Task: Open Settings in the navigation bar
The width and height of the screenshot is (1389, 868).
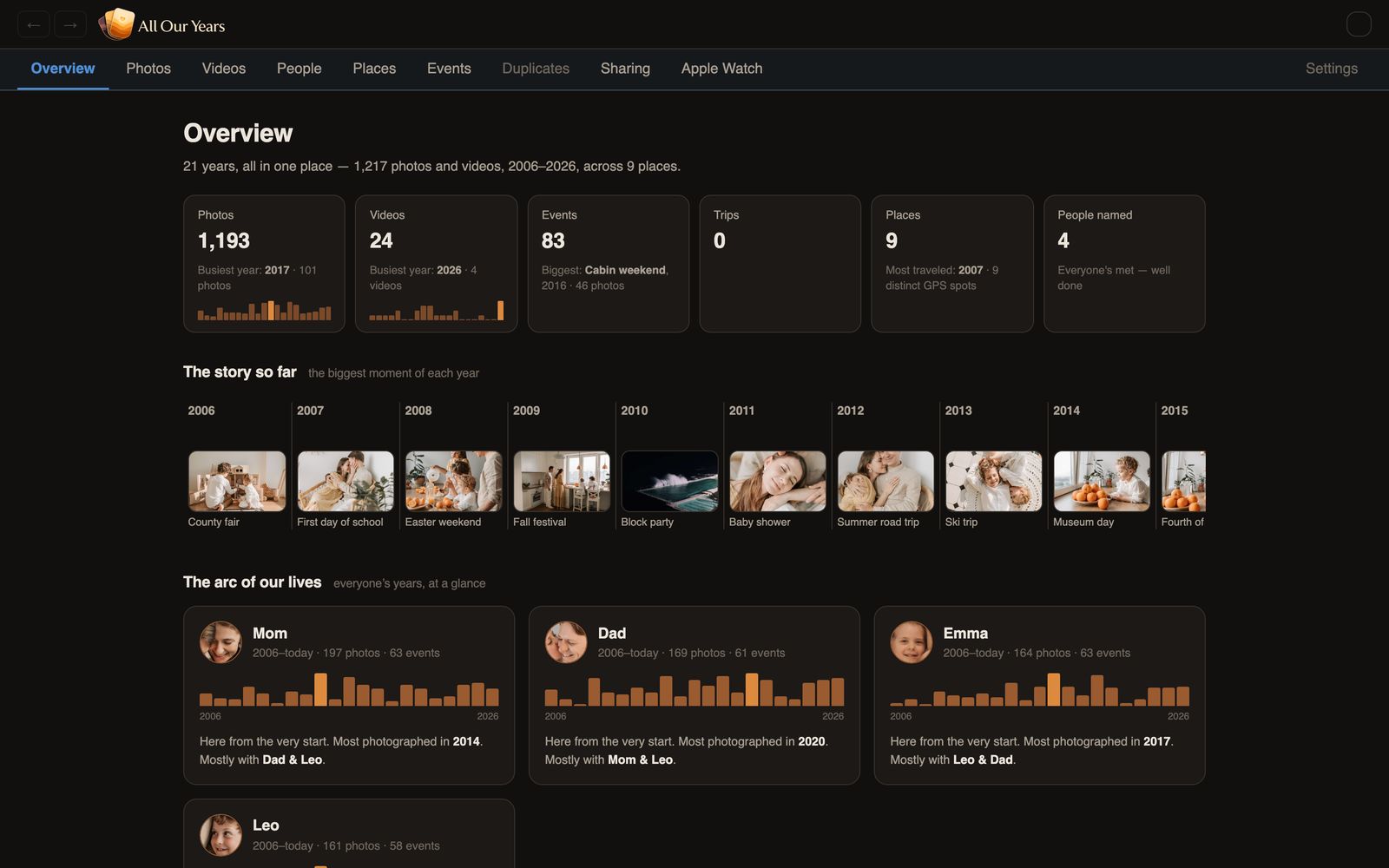Action: tap(1332, 69)
